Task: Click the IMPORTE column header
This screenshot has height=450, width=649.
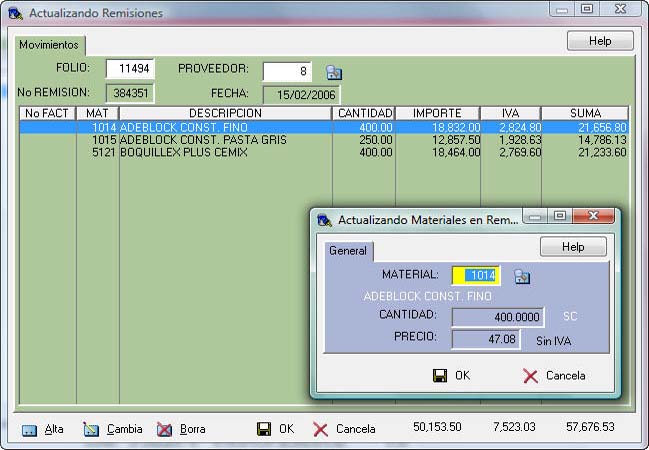Action: [437, 113]
